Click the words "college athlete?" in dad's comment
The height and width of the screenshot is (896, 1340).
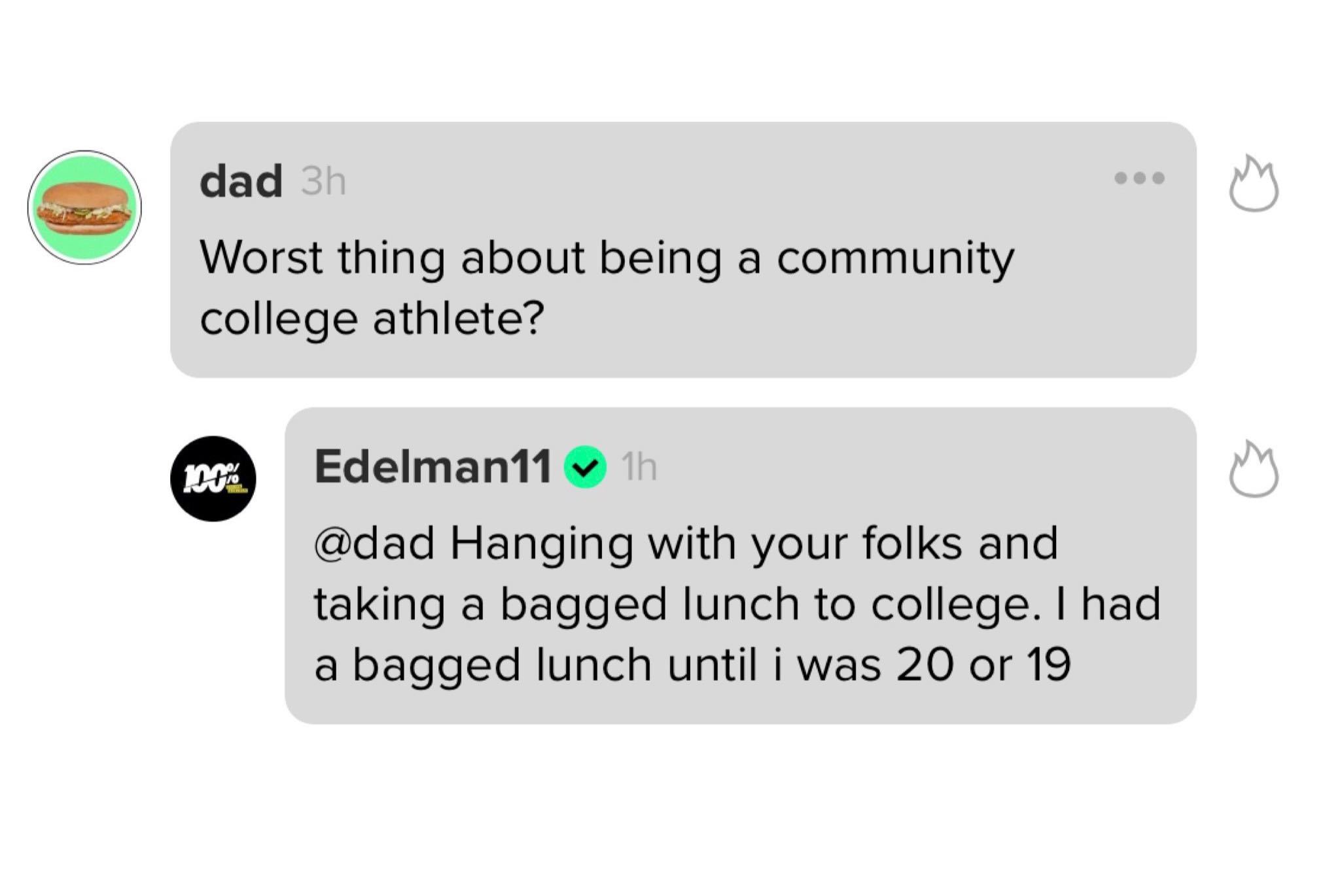point(372,319)
